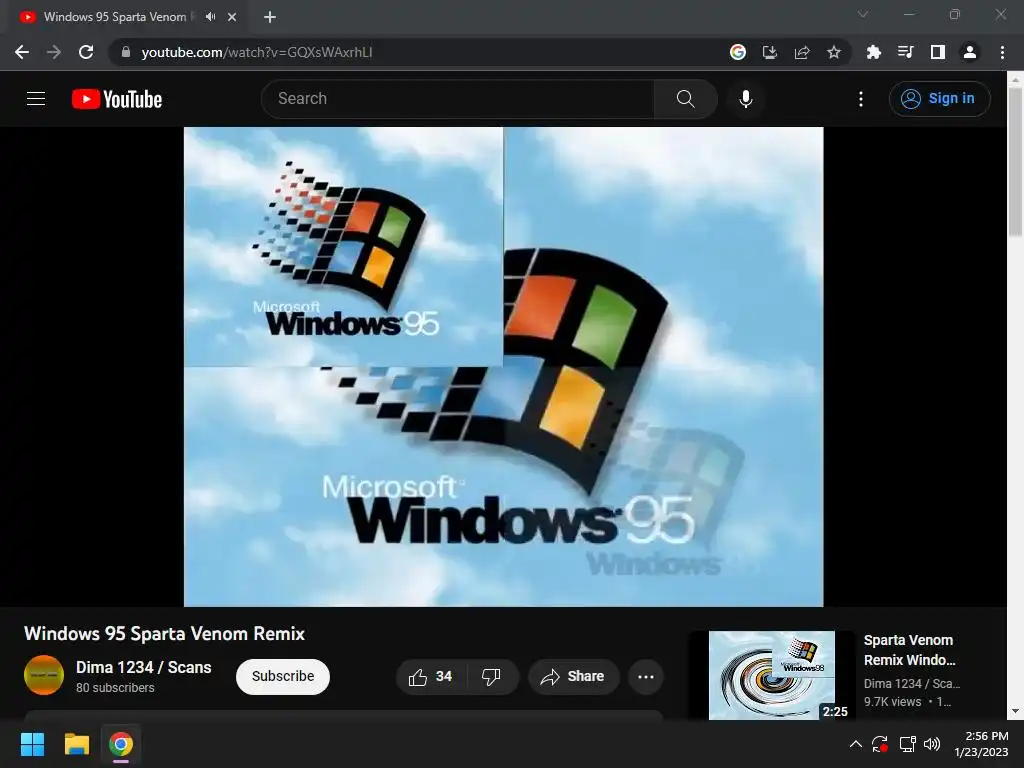Go back with the browser back arrow

pos(22,52)
